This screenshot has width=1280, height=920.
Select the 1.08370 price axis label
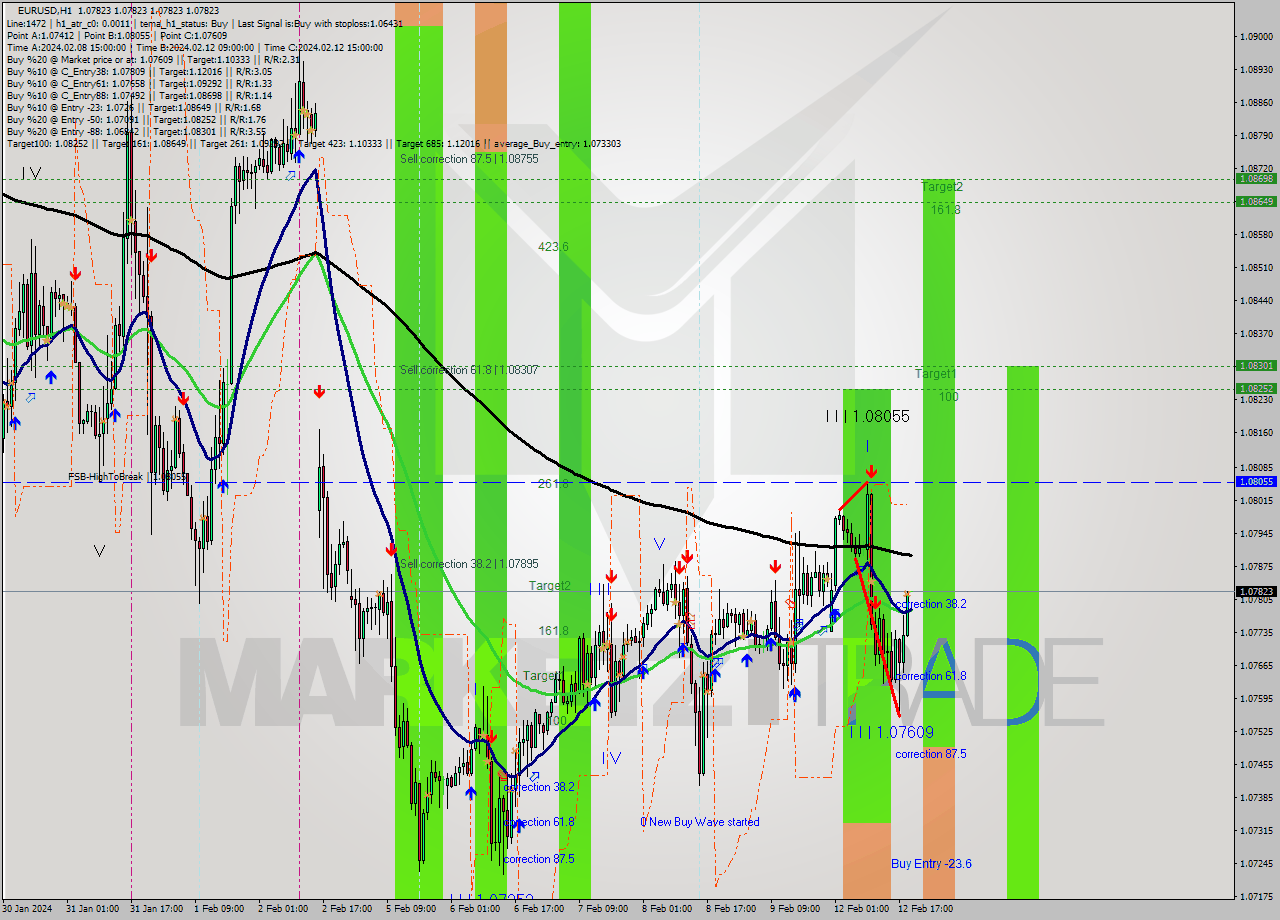click(x=1256, y=333)
